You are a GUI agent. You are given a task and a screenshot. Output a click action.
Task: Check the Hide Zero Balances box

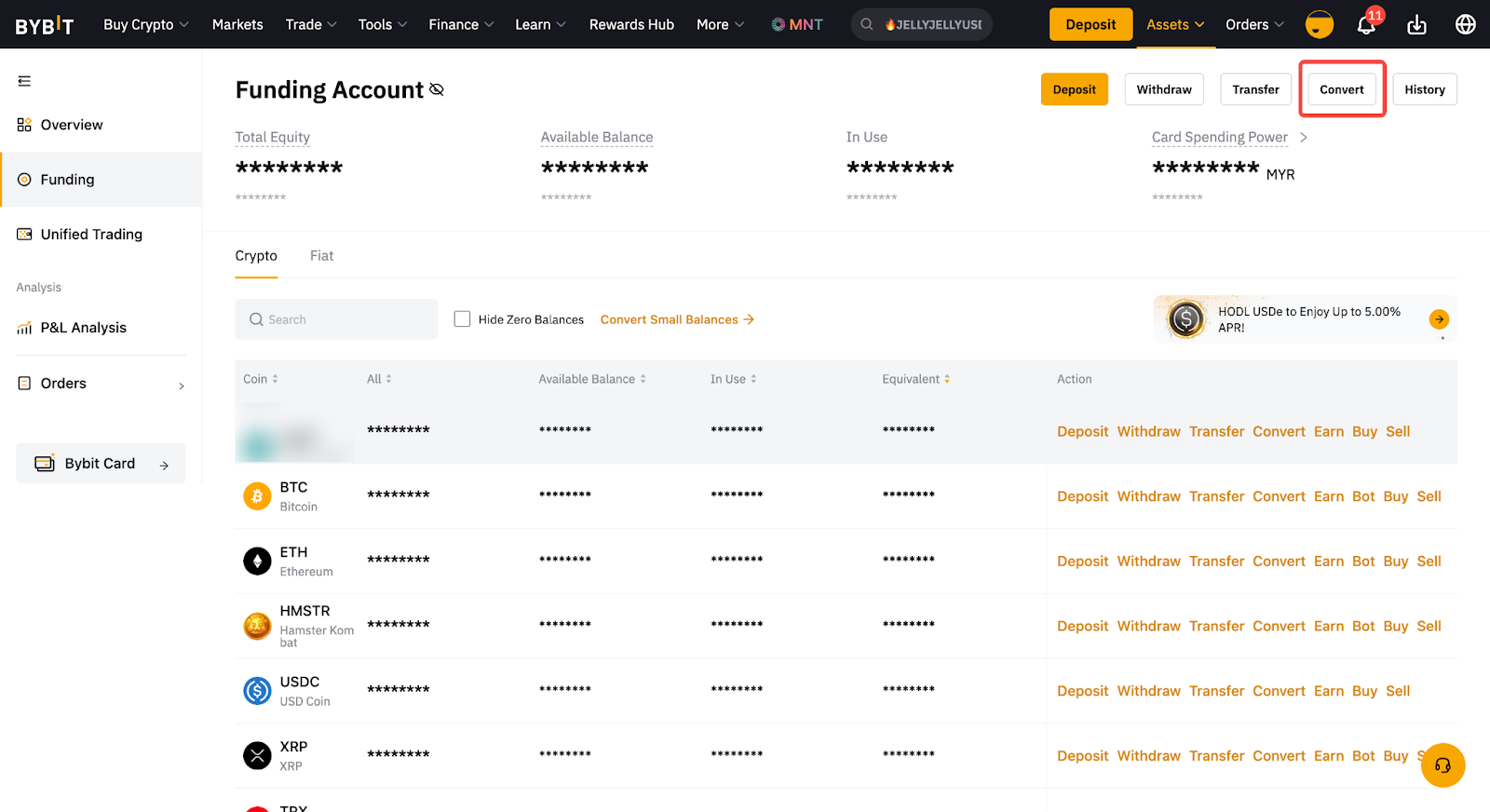click(x=462, y=319)
